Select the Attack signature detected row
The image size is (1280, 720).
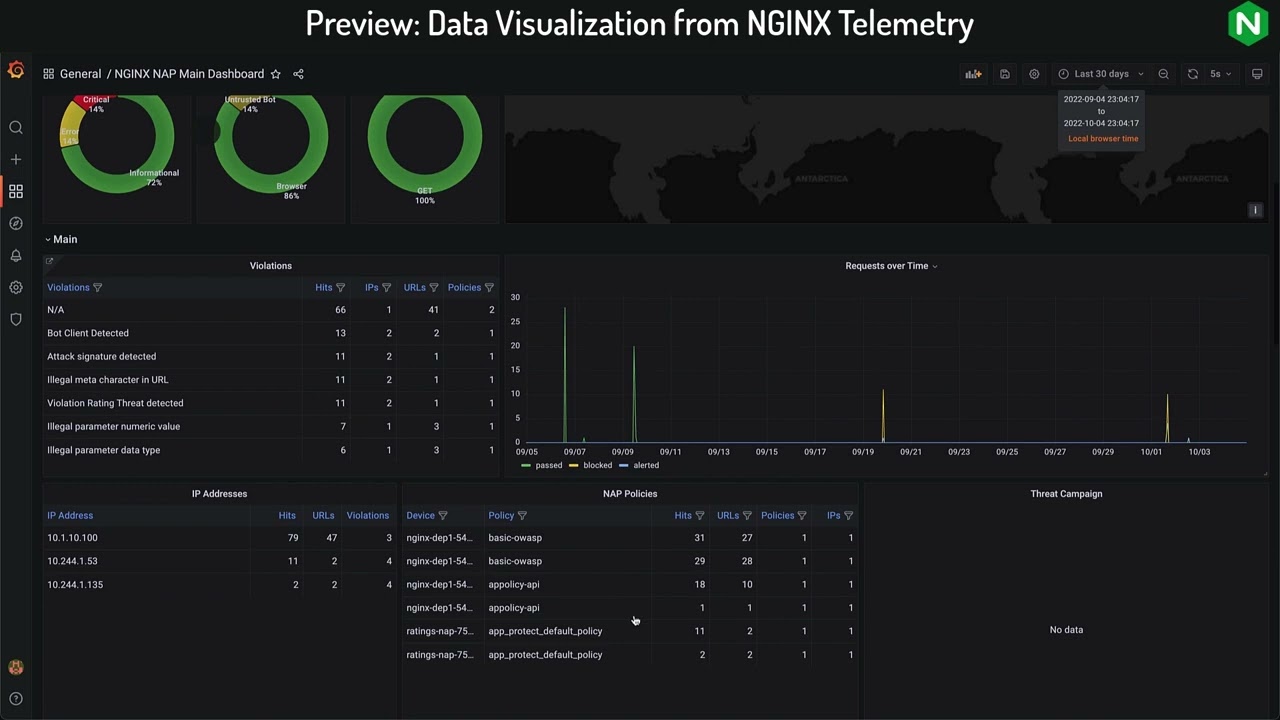click(x=271, y=356)
